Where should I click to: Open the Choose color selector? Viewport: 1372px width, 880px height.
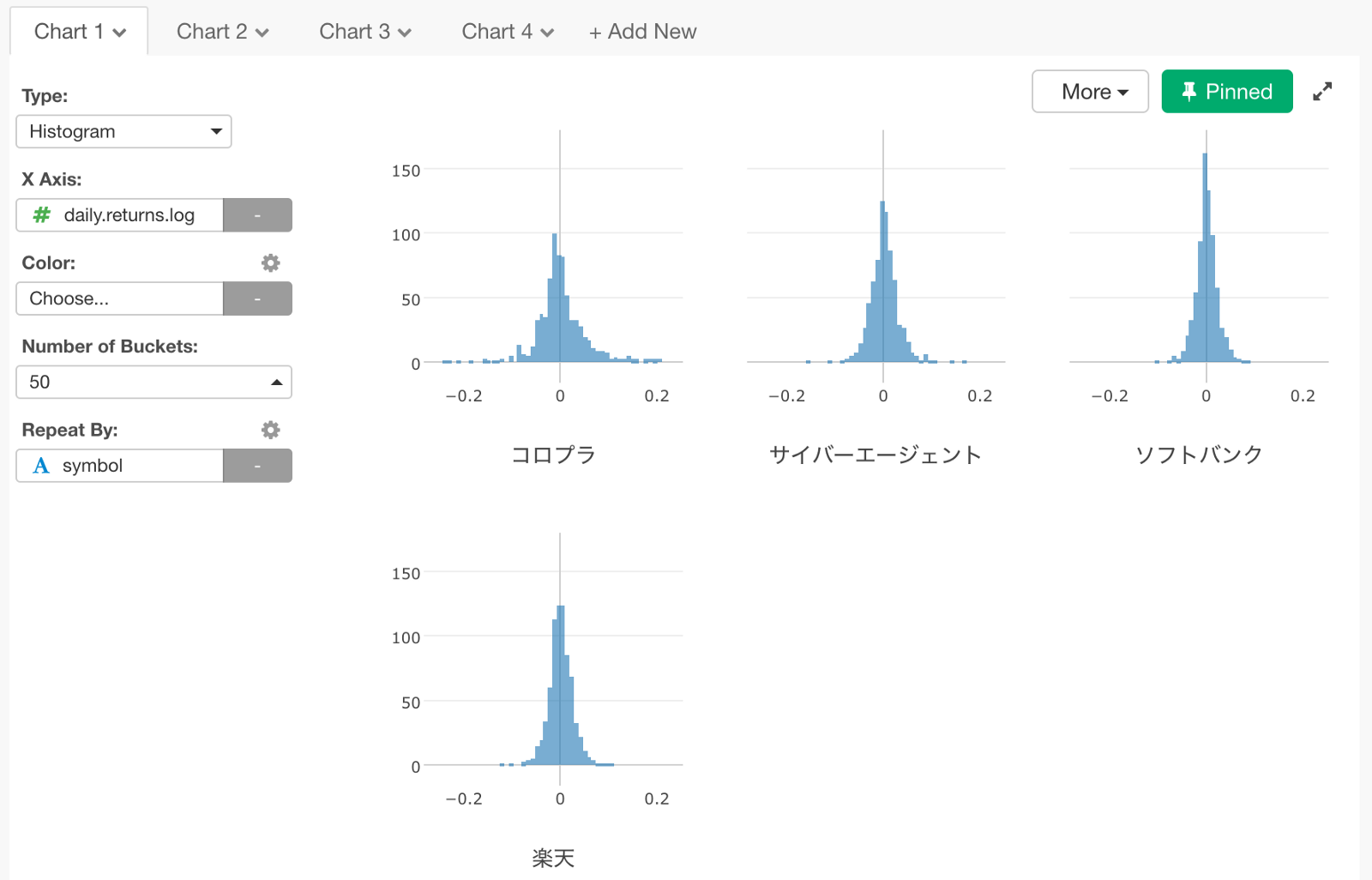point(119,298)
